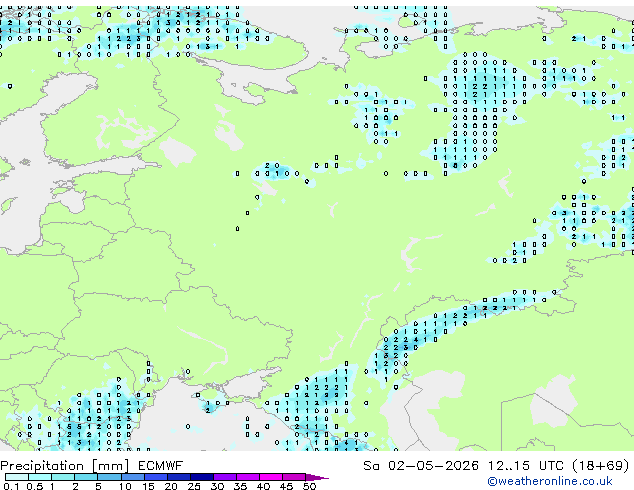This screenshot has height=490, width=634.
Task: Select the 30–35 mm purple legend swatch
Action: point(224,477)
